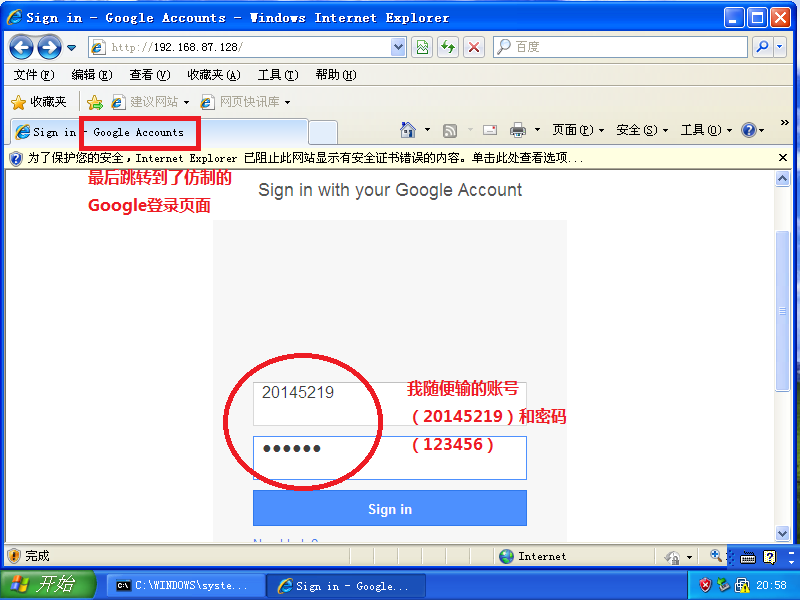Open the 工具(T) menu in menu bar
Viewport: 800px width, 600px height.
pos(278,75)
